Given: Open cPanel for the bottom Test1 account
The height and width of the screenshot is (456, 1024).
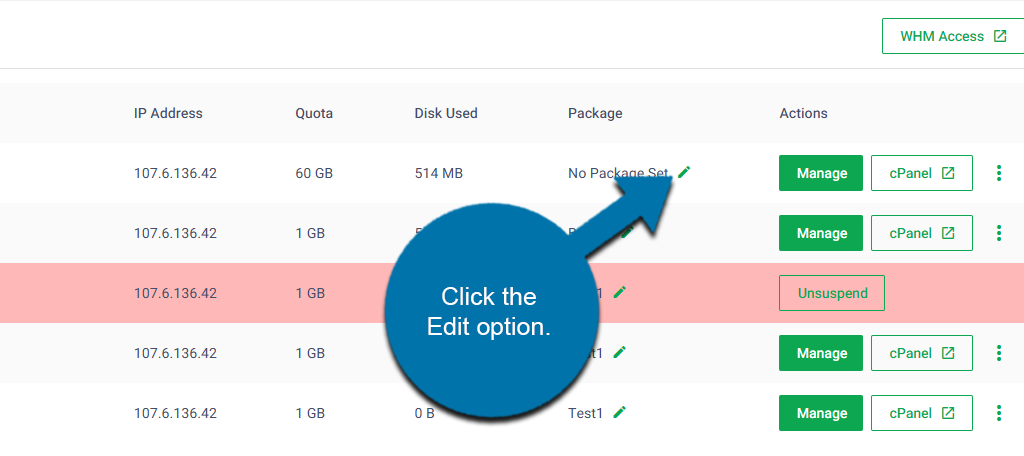Looking at the screenshot, I should point(921,412).
